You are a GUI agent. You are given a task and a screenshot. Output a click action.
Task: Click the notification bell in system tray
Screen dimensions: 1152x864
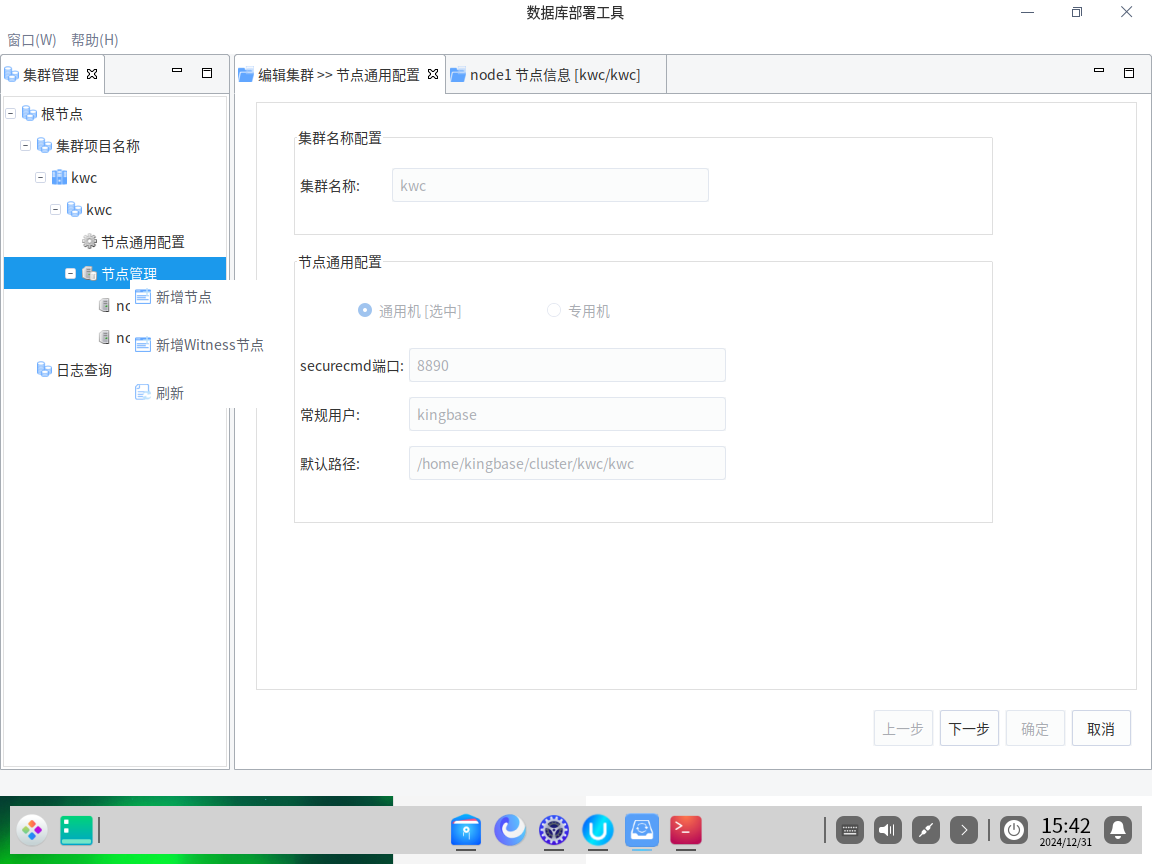1118,829
